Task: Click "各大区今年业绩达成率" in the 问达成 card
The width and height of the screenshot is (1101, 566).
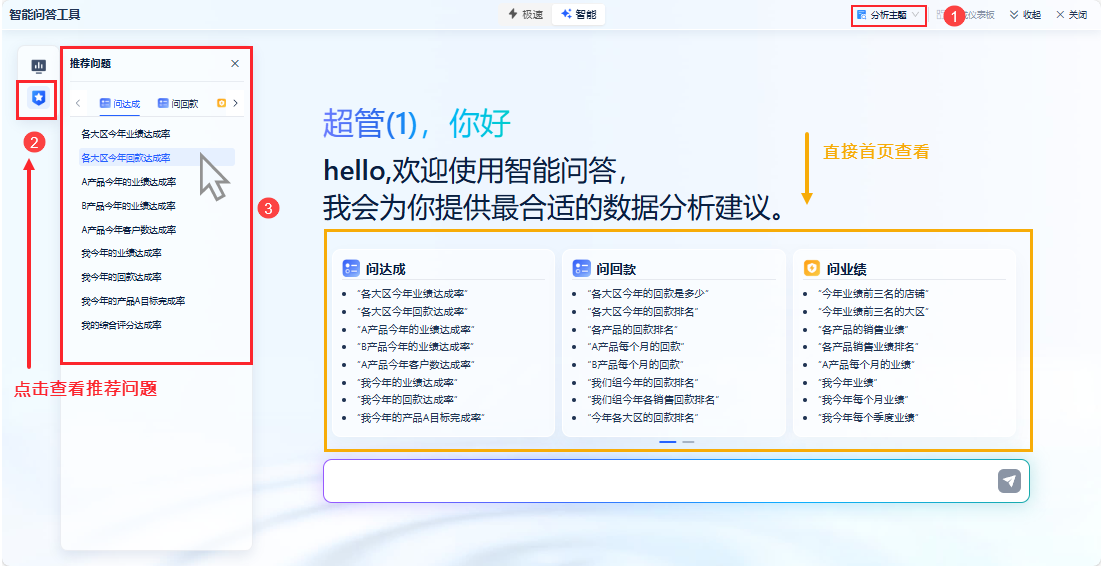Action: coord(412,293)
